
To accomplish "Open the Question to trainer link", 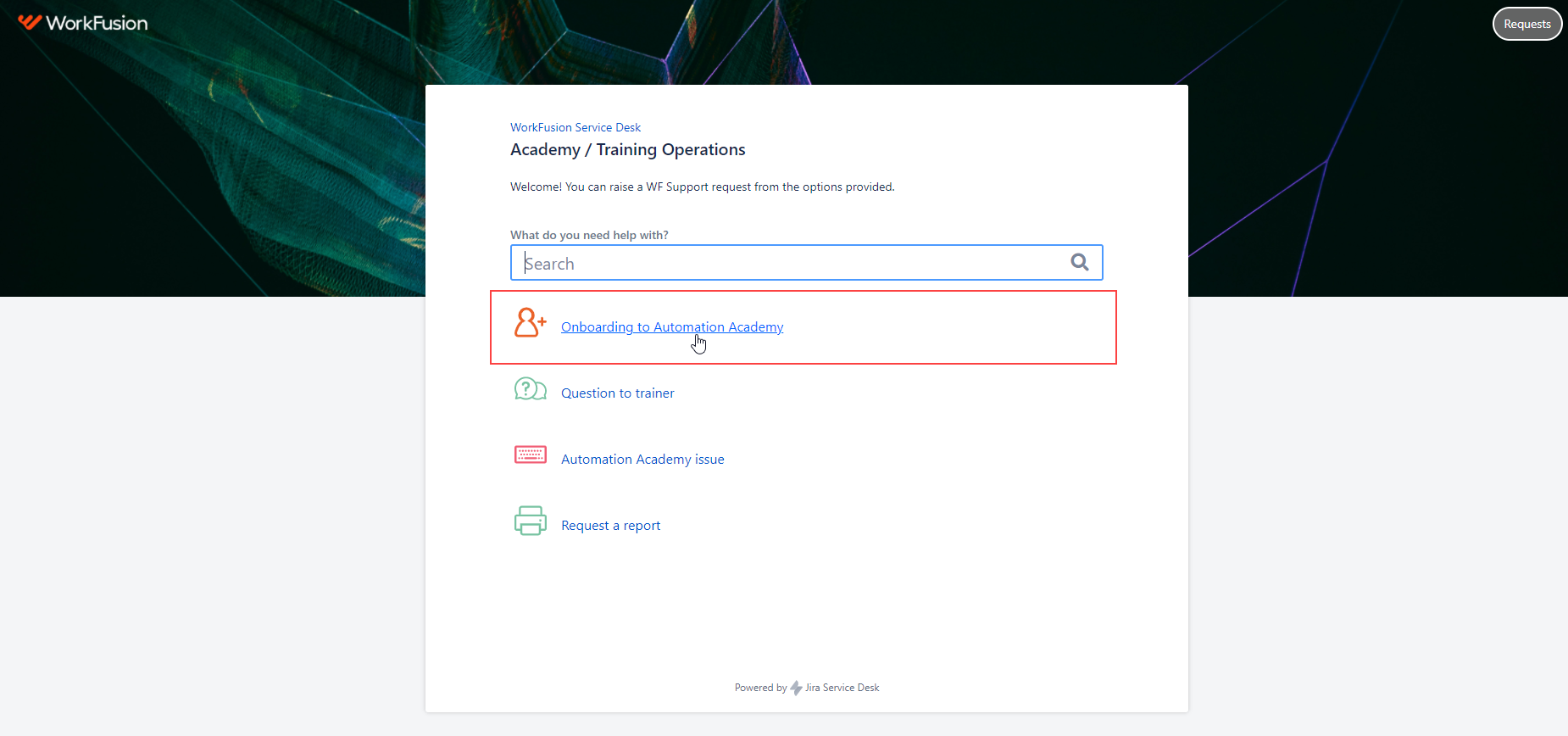I will pyautogui.click(x=618, y=393).
